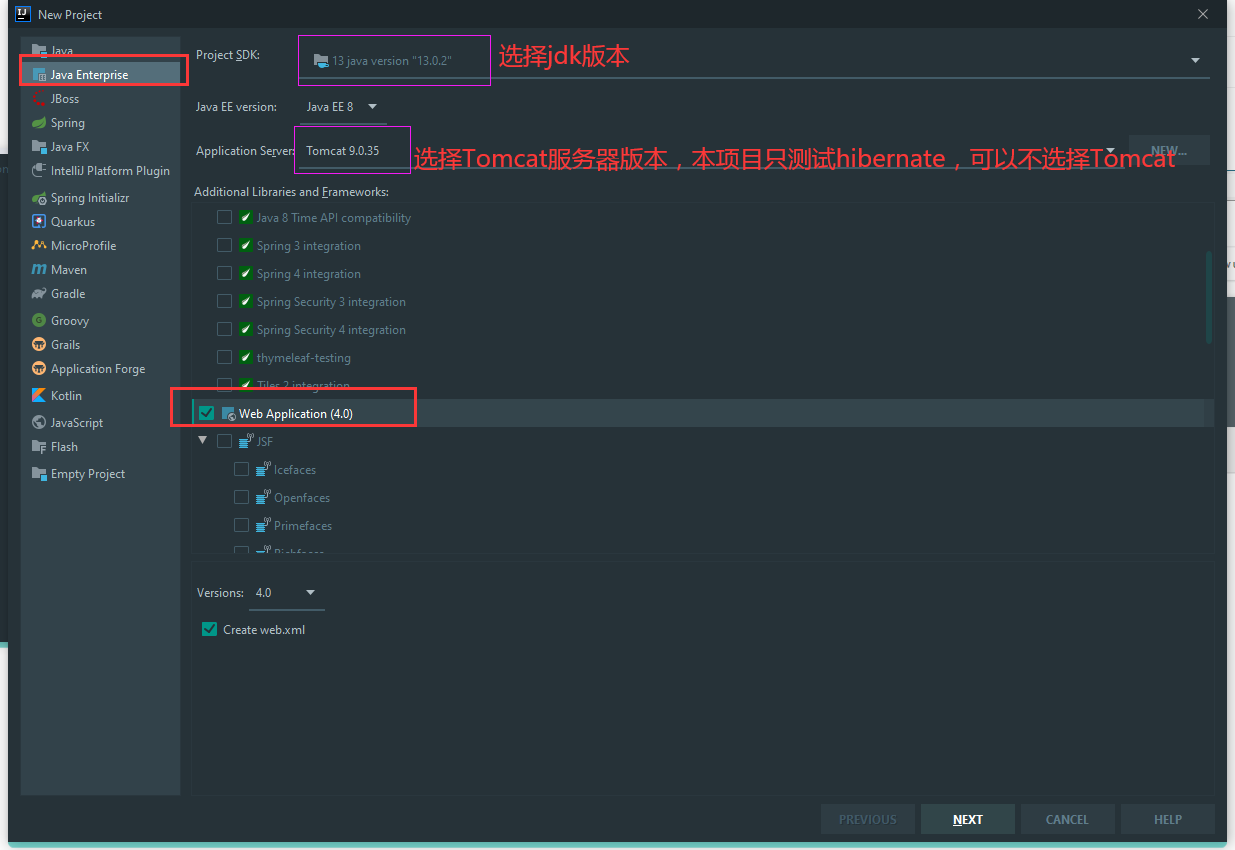Select the Gradle elephant icon

tap(39, 294)
